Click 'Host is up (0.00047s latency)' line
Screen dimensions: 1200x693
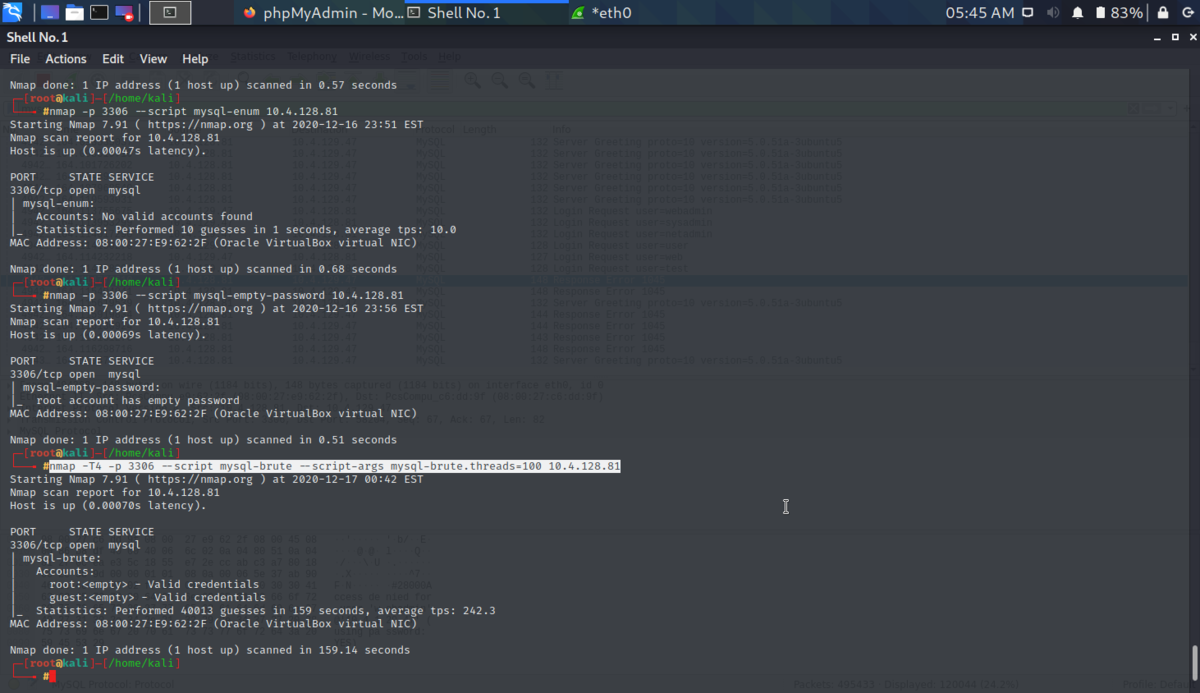107,151
